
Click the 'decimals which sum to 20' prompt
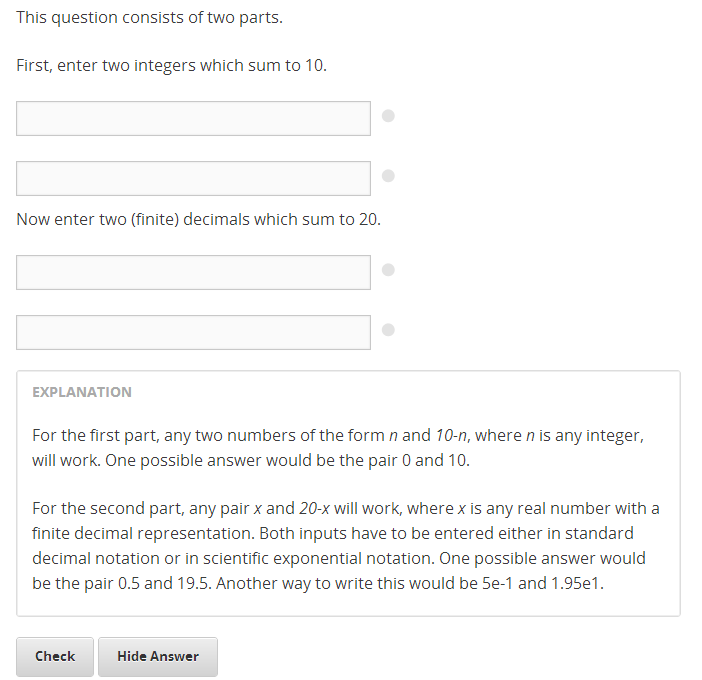tap(198, 219)
